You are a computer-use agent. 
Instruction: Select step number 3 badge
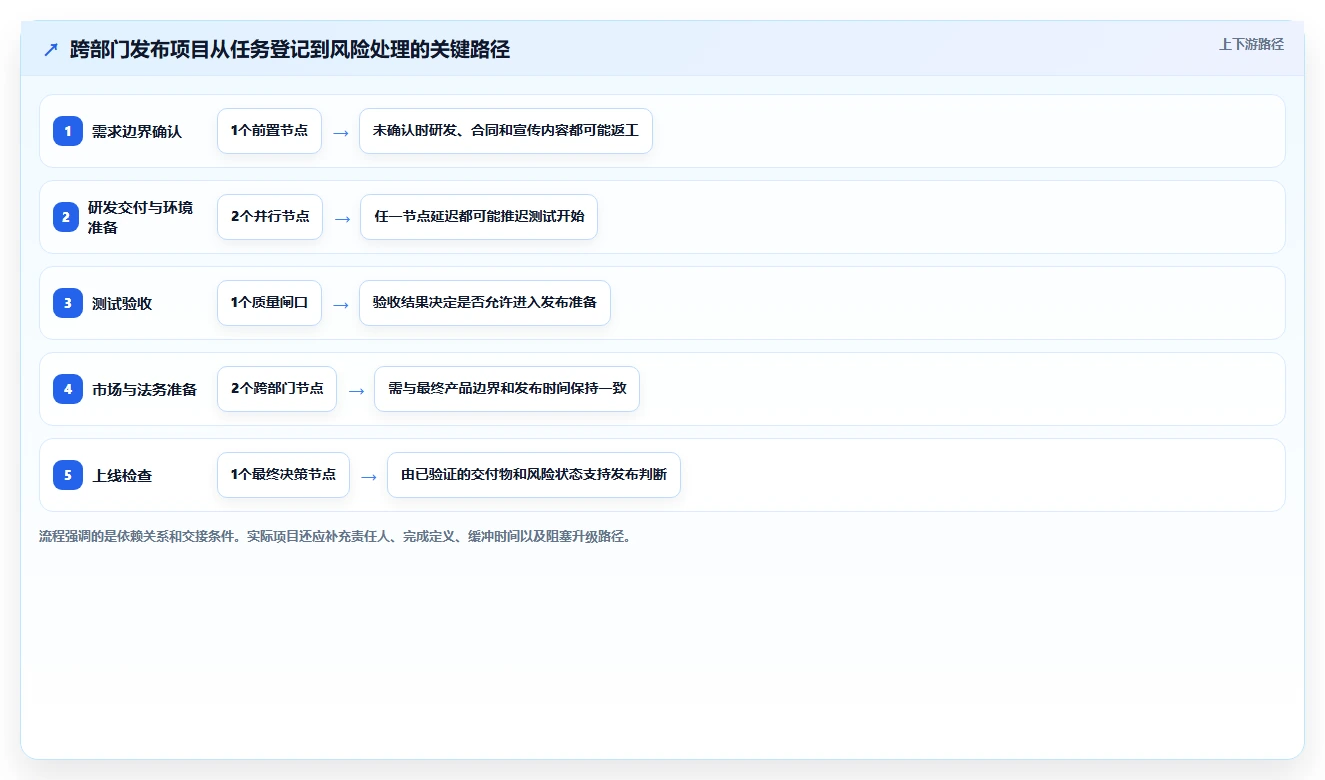tap(68, 303)
